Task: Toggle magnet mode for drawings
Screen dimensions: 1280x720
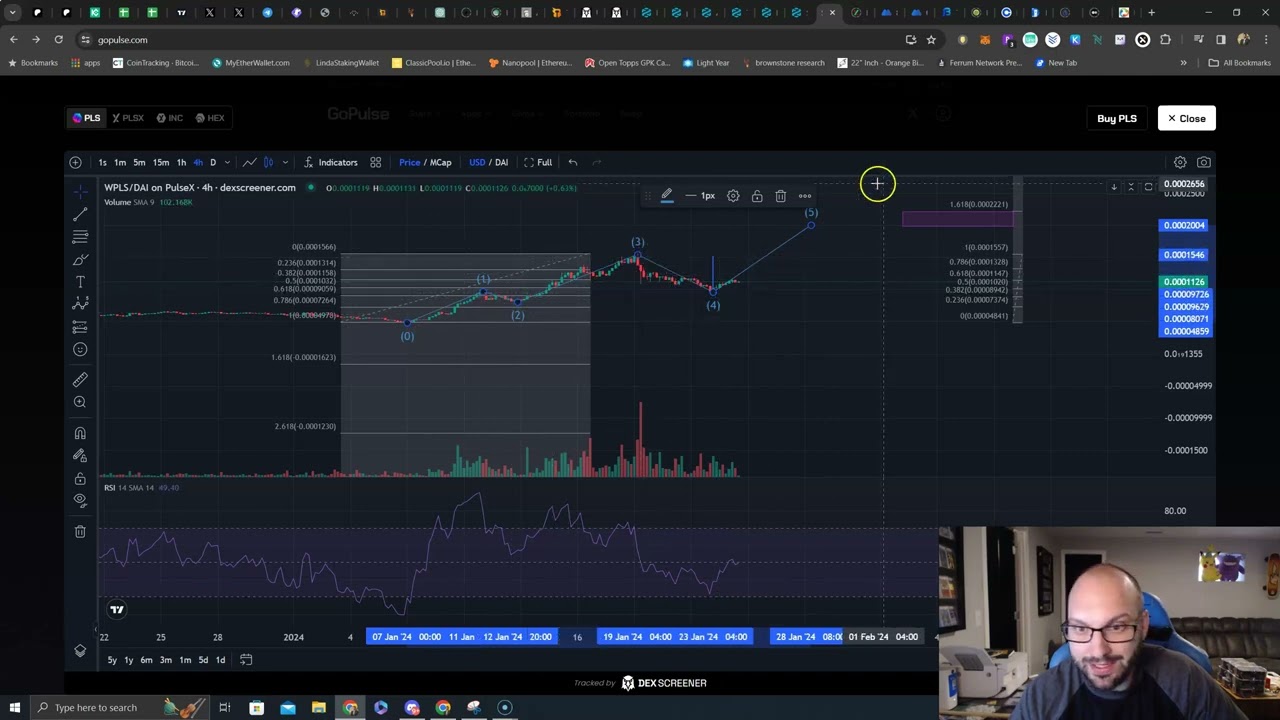Action: tap(80, 433)
